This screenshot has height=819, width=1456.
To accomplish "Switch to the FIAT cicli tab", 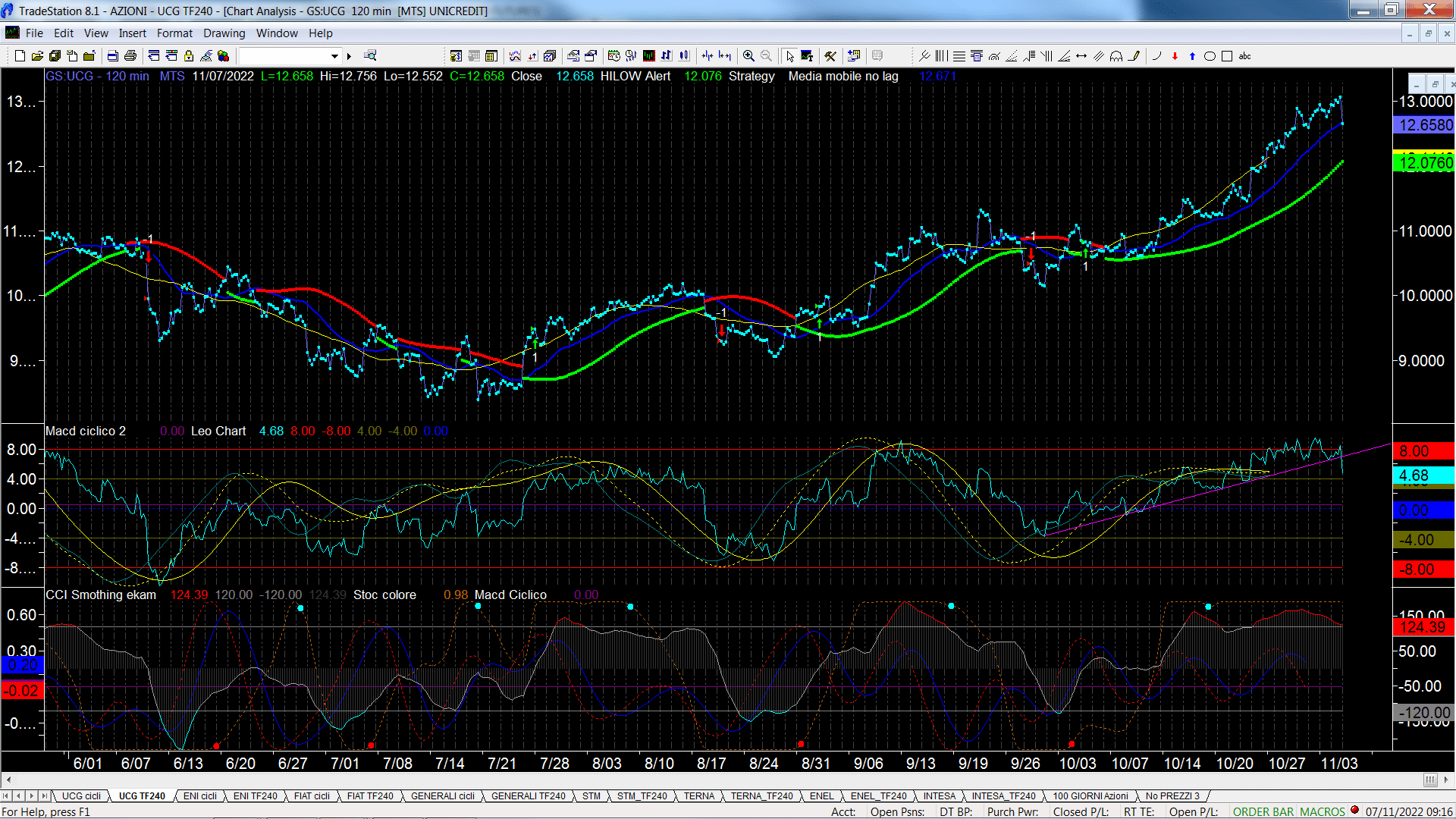I will [312, 796].
